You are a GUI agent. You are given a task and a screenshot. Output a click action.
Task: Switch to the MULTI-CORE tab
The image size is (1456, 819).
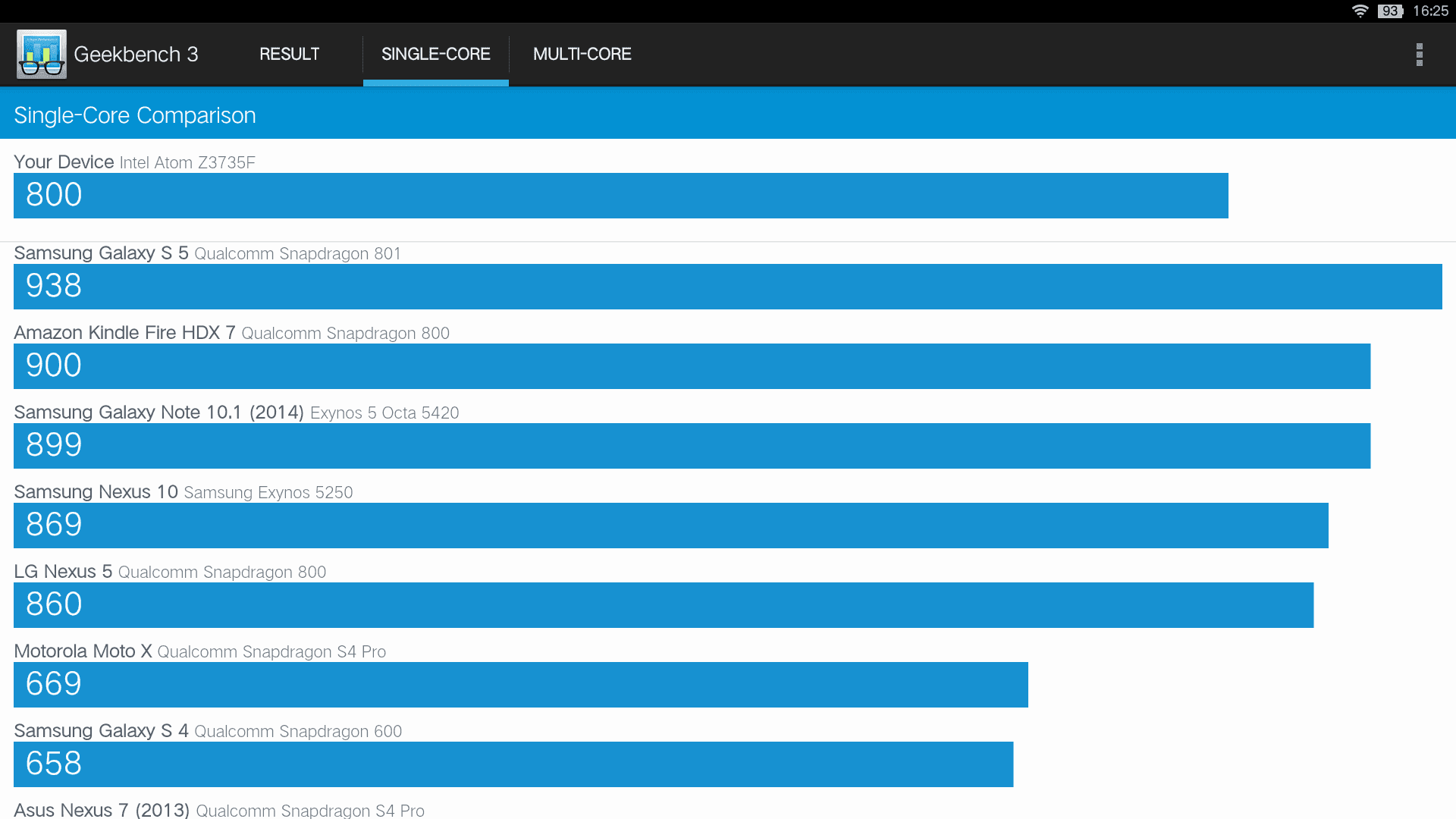[582, 54]
